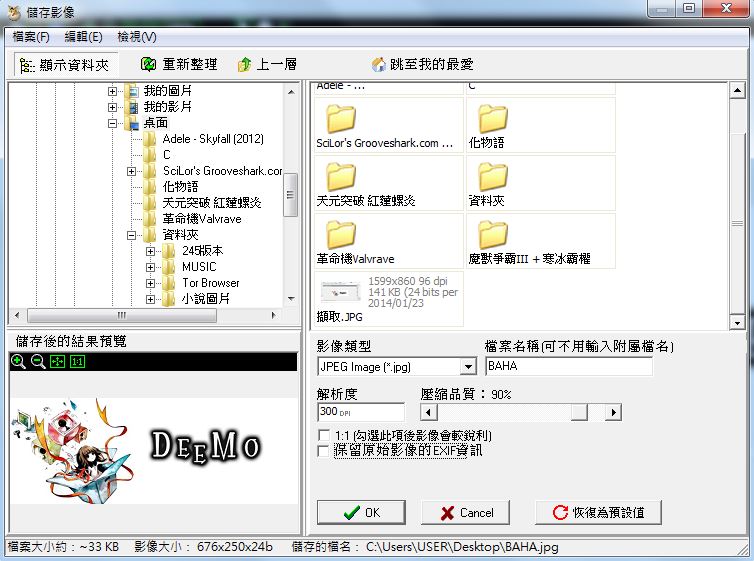Toggle 顯示資料夾 folder tree button

pyautogui.click(x=65, y=64)
